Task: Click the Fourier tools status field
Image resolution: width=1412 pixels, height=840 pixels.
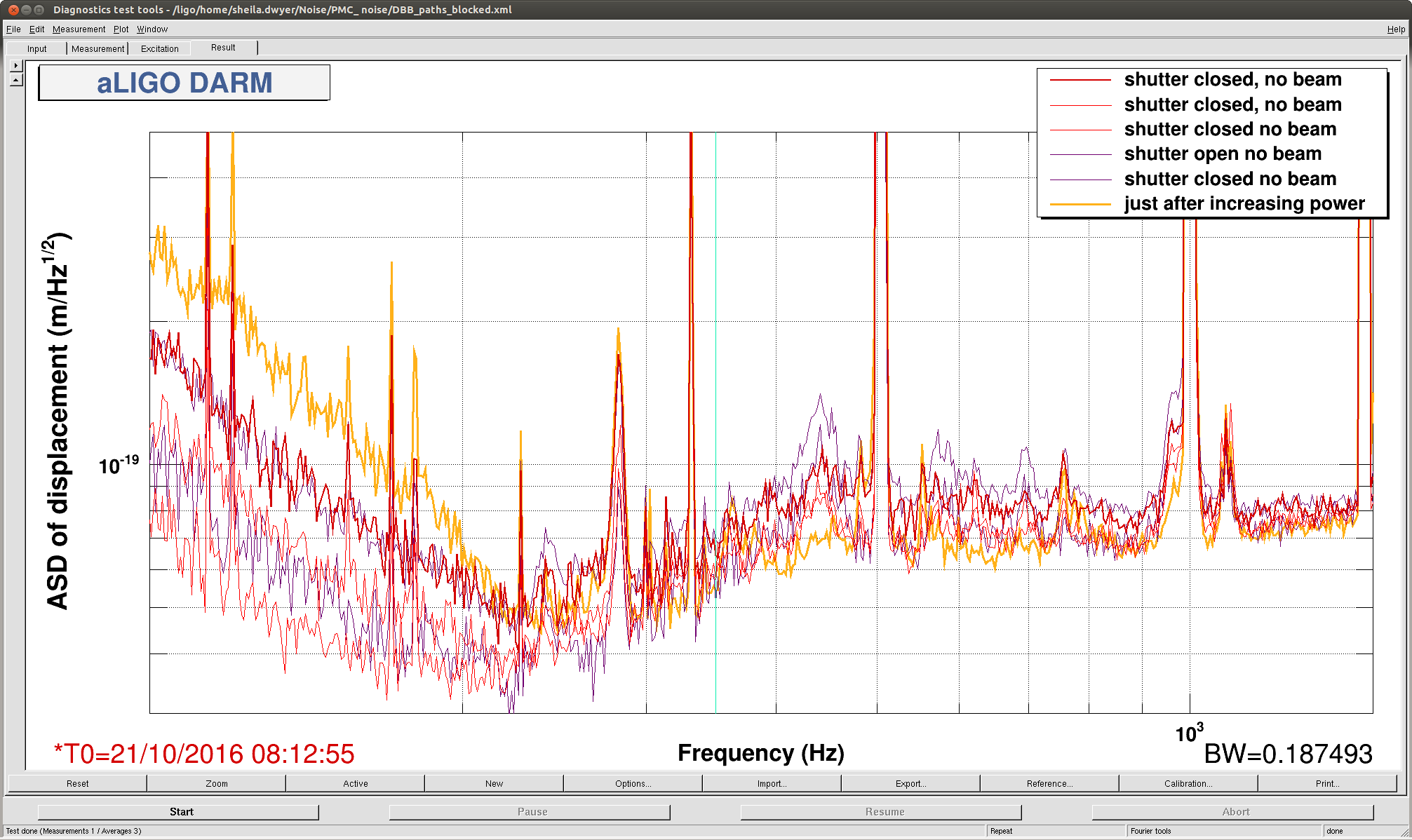Action: (1223, 831)
